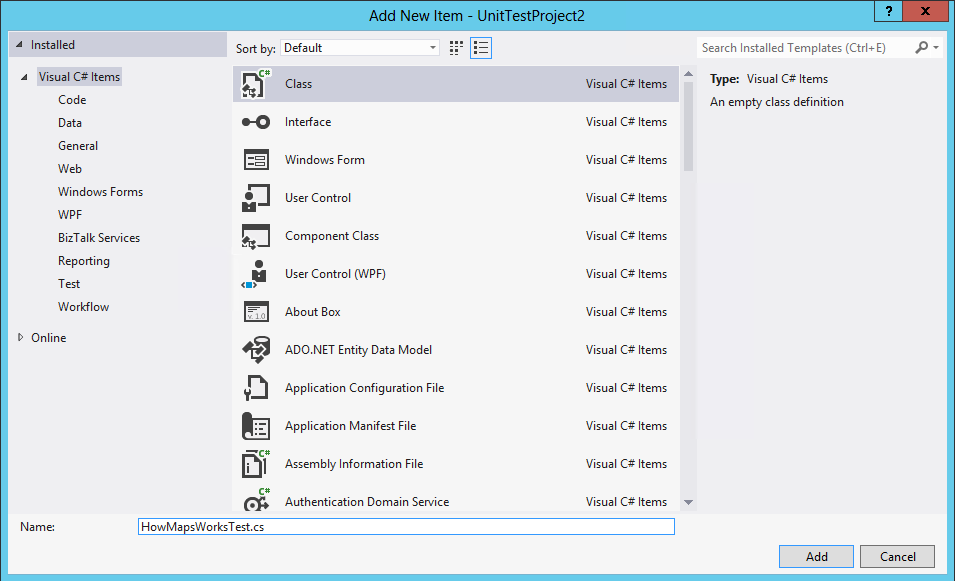Select the Reporting category
The image size is (955, 581).
(x=83, y=261)
